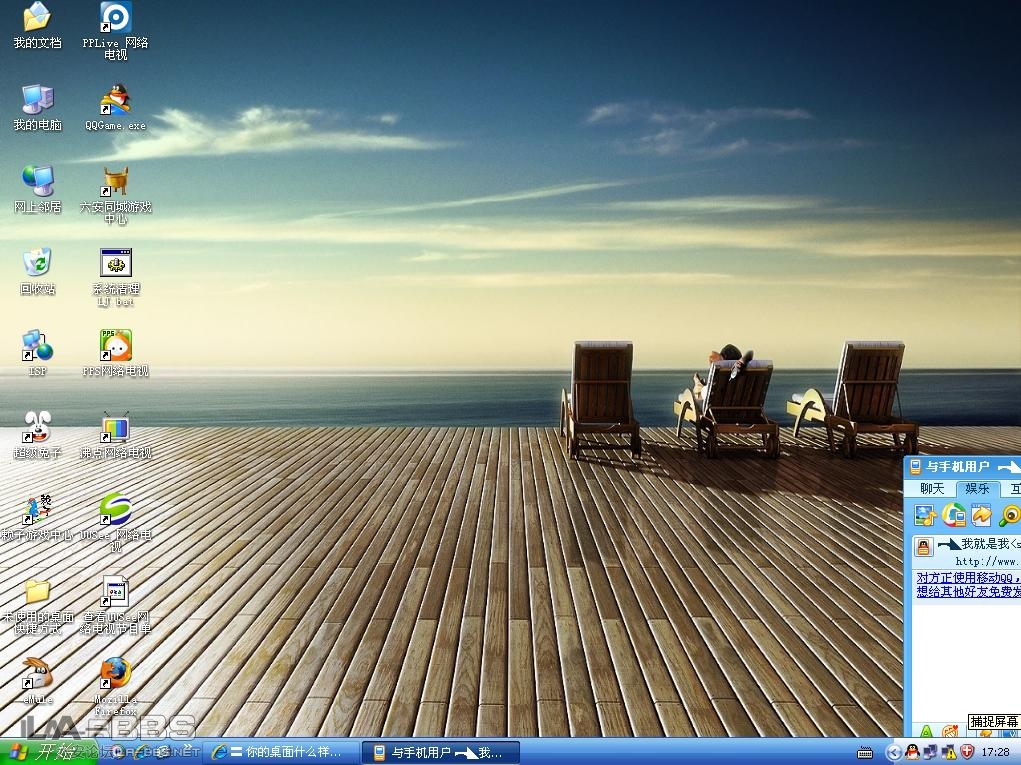This screenshot has height=765, width=1021.
Task: Open 我的文档 folder icon
Action: tap(37, 18)
